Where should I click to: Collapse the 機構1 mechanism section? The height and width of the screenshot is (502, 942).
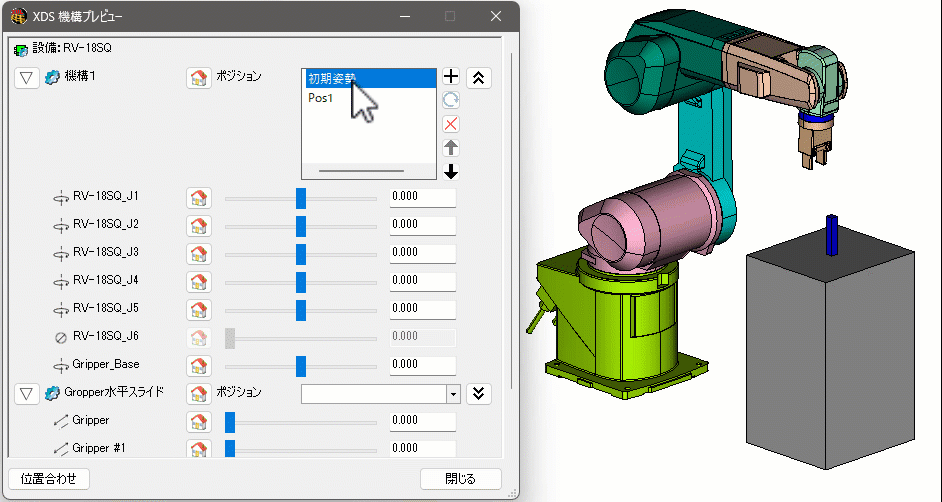tap(28, 77)
